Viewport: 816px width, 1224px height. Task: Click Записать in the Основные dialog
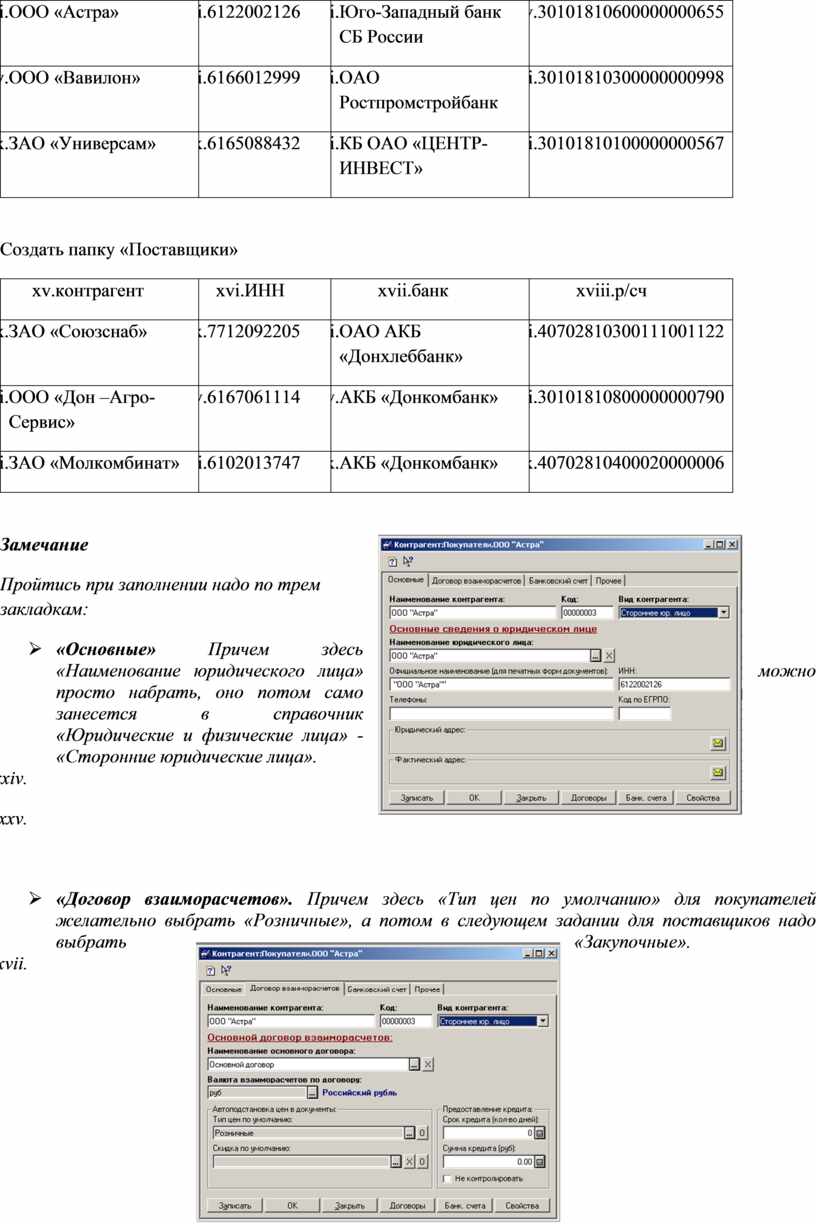(x=416, y=798)
